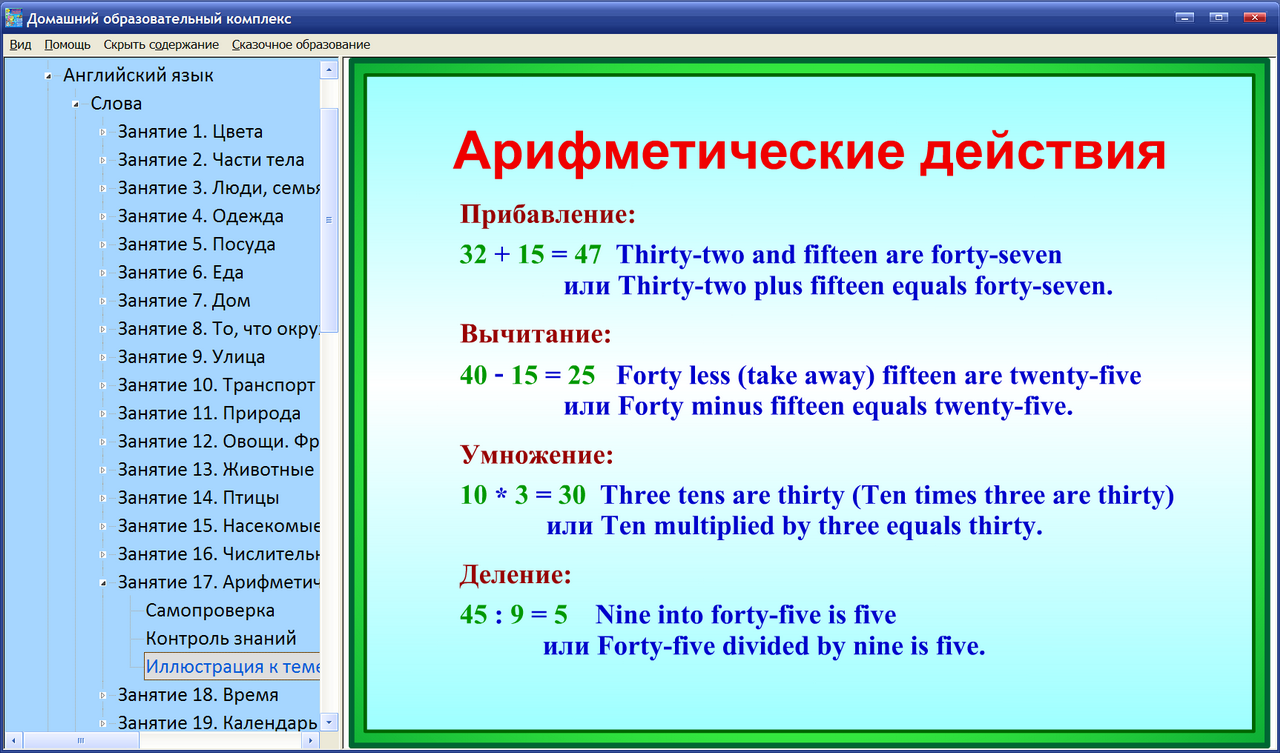
Task: Open the "Сказочное образование" menu
Action: (299, 44)
